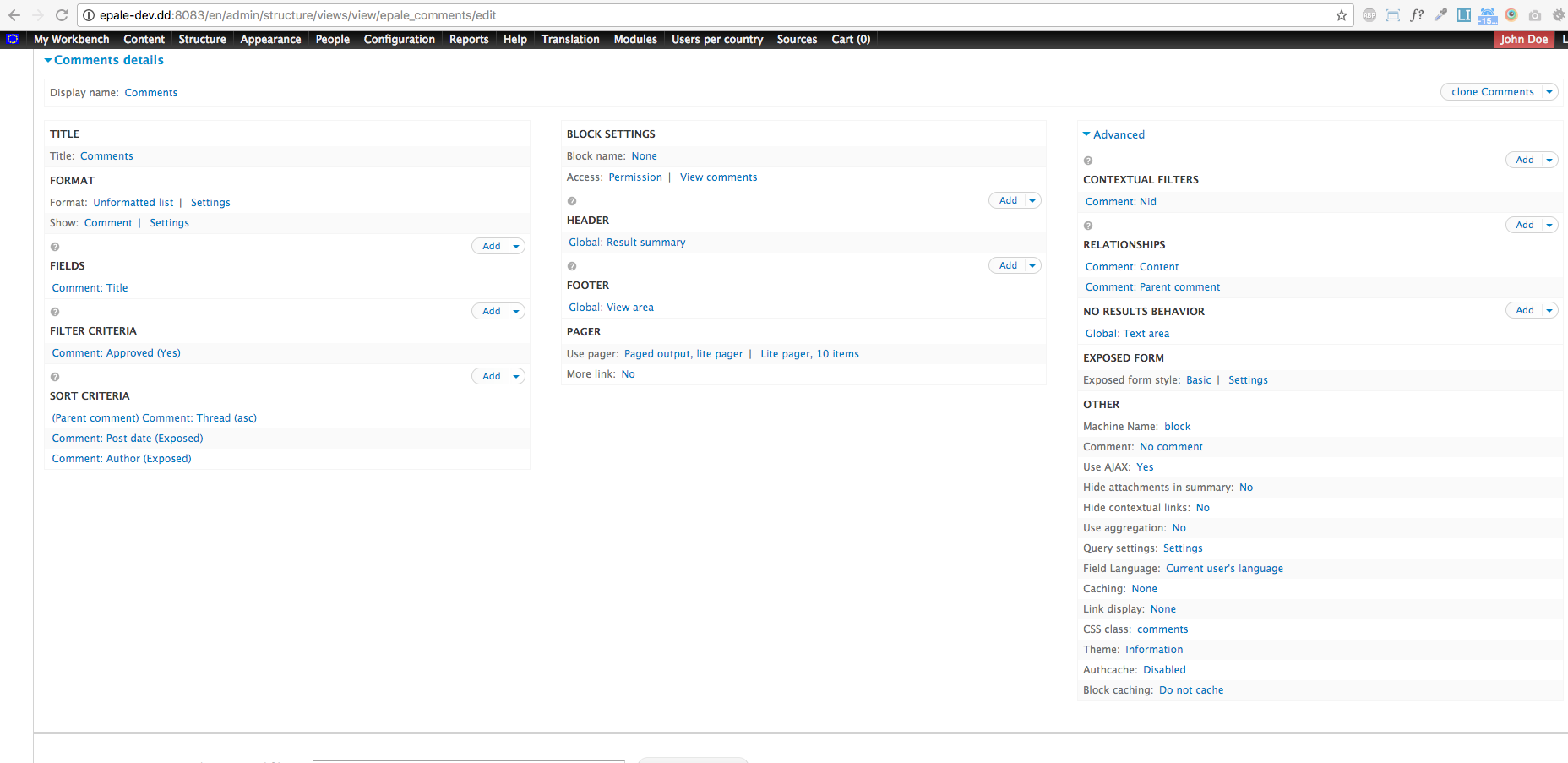Open the alarm clock timer extension icon
The height and width of the screenshot is (763, 1568).
coord(1488,14)
